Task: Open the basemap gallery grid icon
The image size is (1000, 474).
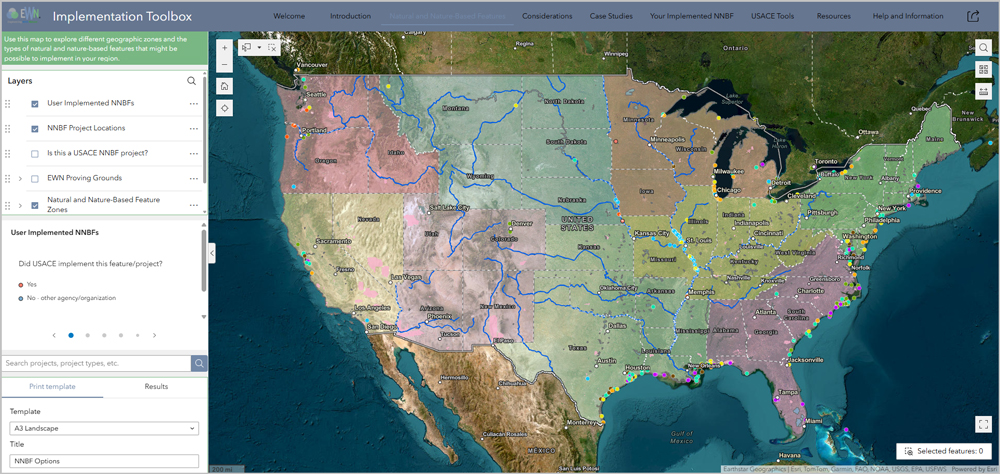Action: pos(983,70)
